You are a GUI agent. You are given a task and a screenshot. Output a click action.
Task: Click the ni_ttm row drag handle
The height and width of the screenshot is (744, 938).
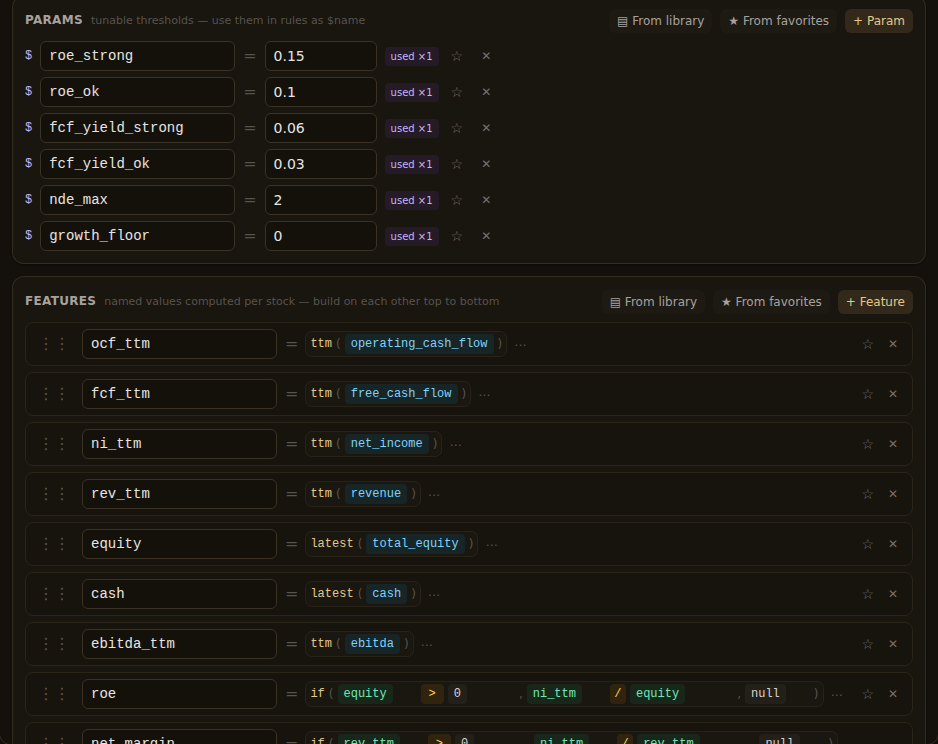(x=54, y=444)
